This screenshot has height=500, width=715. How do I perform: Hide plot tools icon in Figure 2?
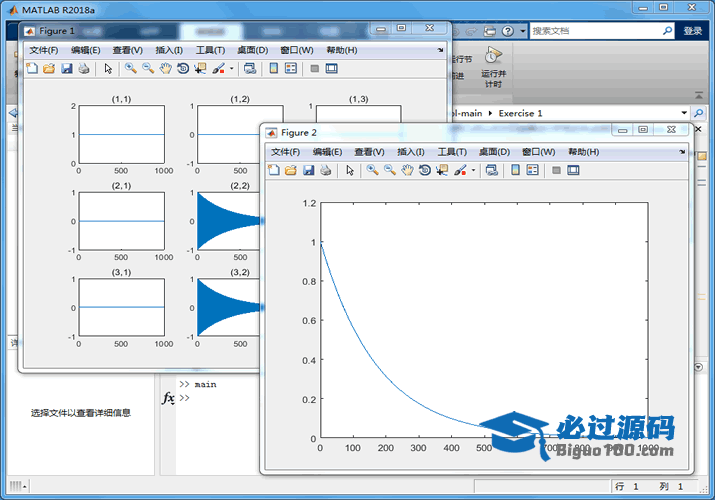click(556, 170)
